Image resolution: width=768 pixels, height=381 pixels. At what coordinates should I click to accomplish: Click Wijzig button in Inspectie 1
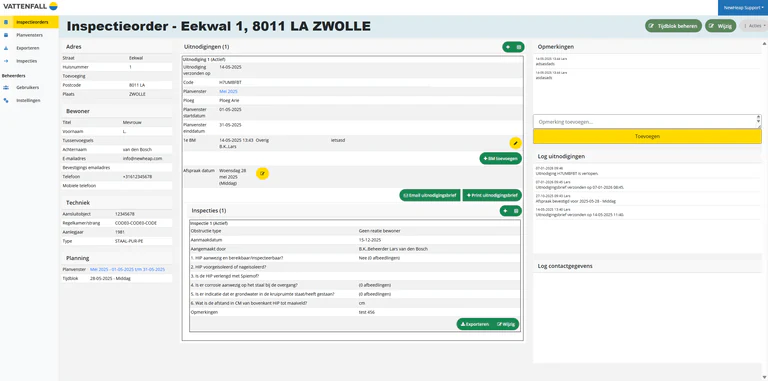[506, 324]
